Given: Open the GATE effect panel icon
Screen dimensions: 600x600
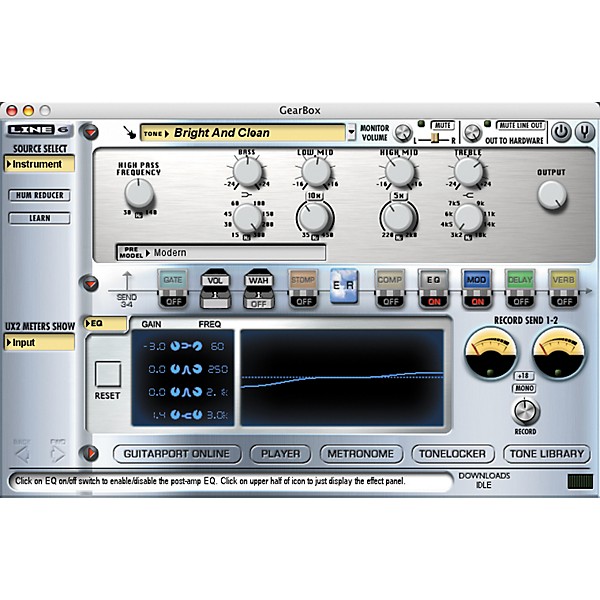Looking at the screenshot, I should tap(173, 280).
